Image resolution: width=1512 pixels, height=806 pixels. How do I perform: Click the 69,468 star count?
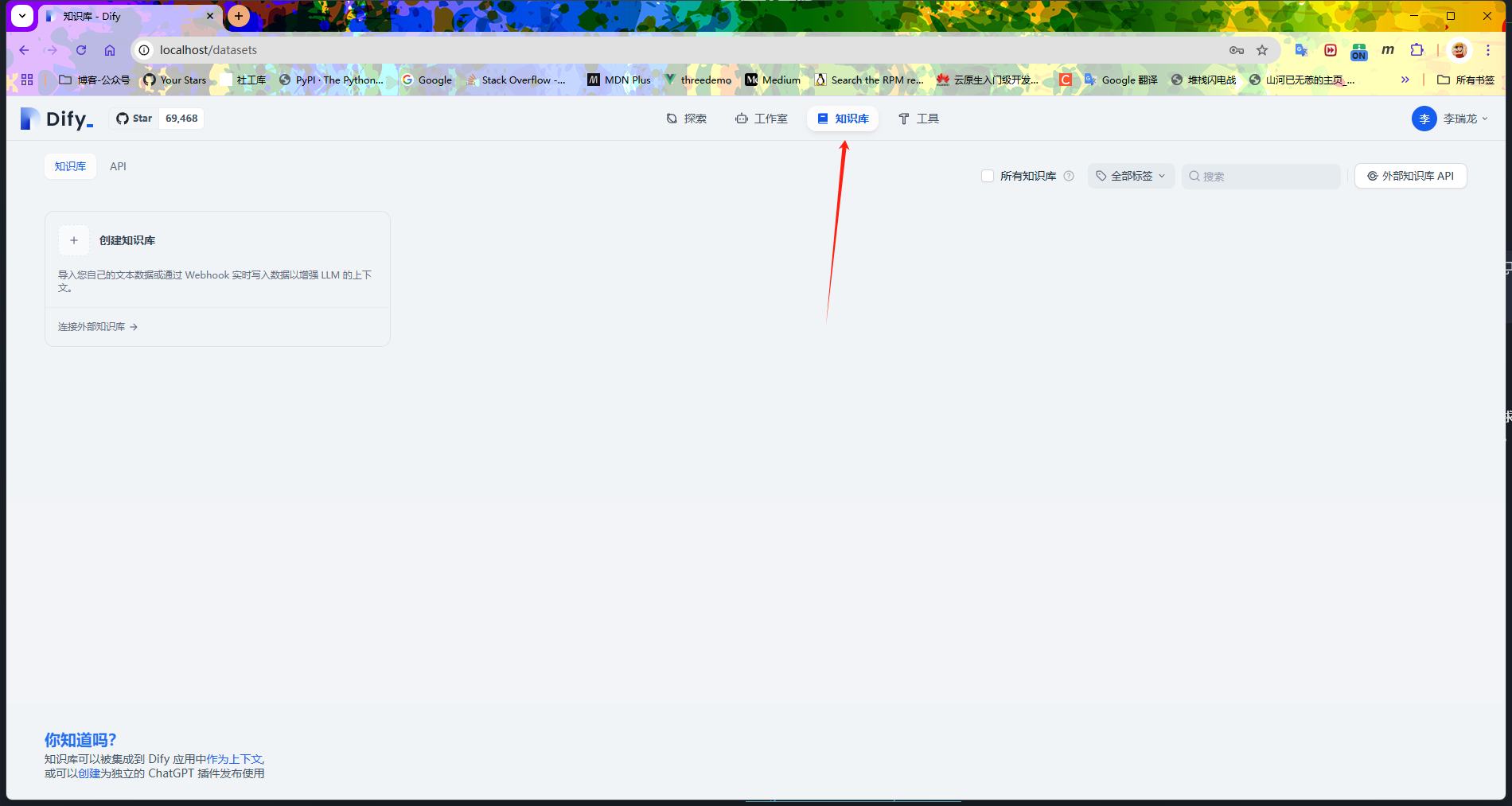[x=181, y=119]
